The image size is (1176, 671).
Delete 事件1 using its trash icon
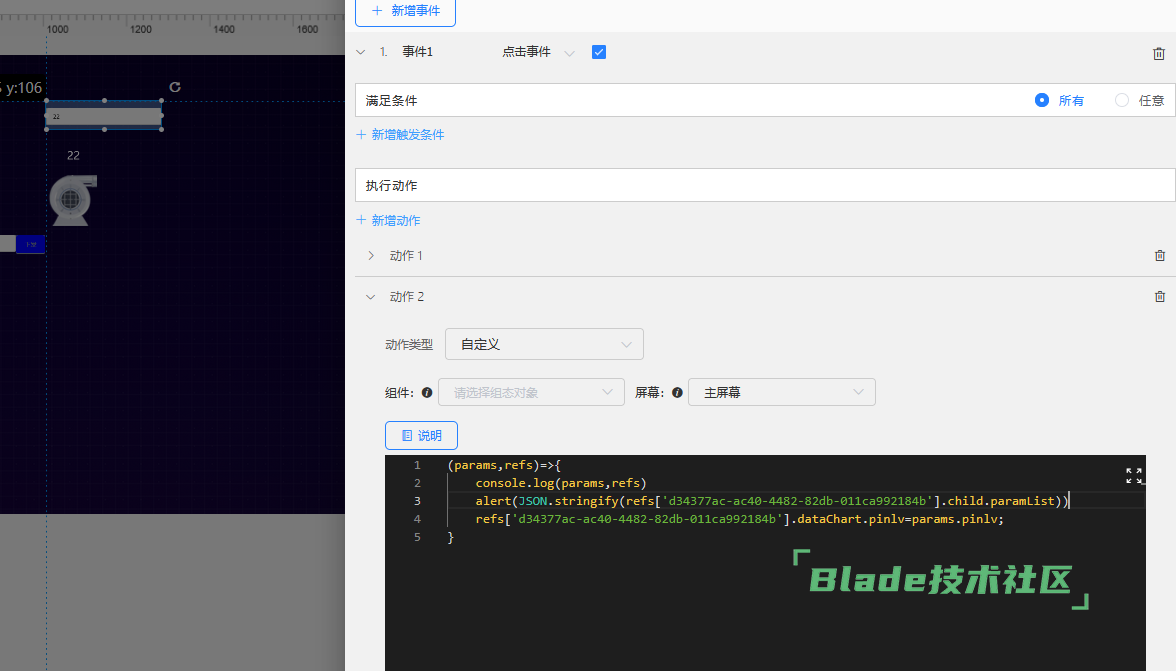click(1159, 53)
